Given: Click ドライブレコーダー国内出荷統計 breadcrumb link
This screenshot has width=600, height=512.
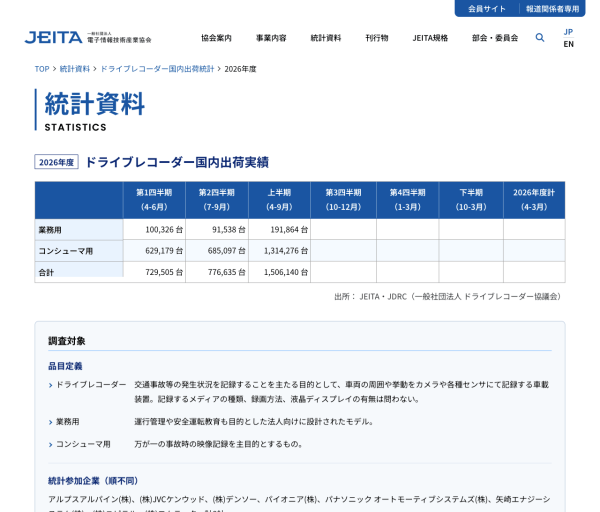Looking at the screenshot, I should point(157,69).
